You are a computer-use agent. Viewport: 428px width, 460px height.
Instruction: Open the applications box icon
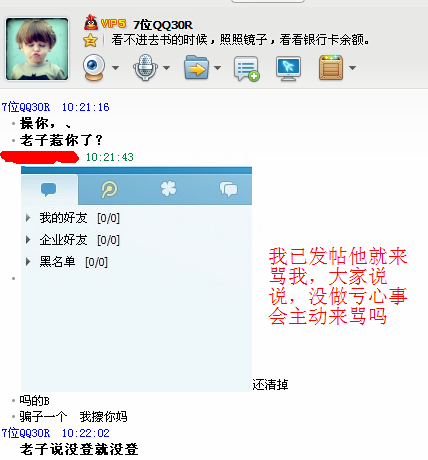coord(331,67)
